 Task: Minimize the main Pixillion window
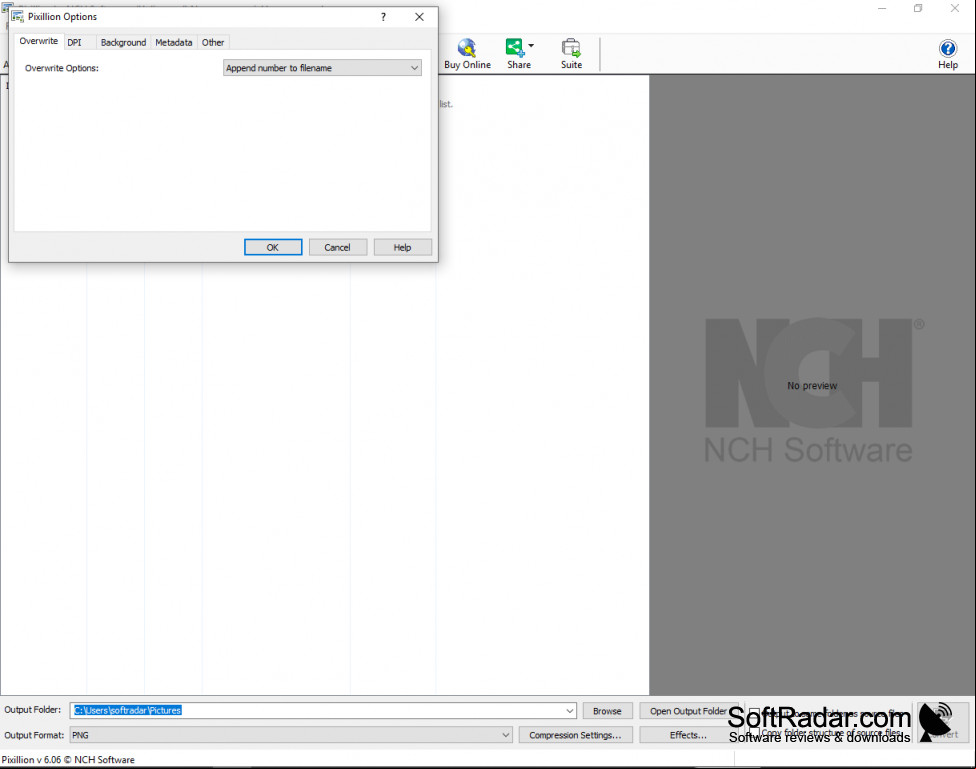tap(882, 9)
